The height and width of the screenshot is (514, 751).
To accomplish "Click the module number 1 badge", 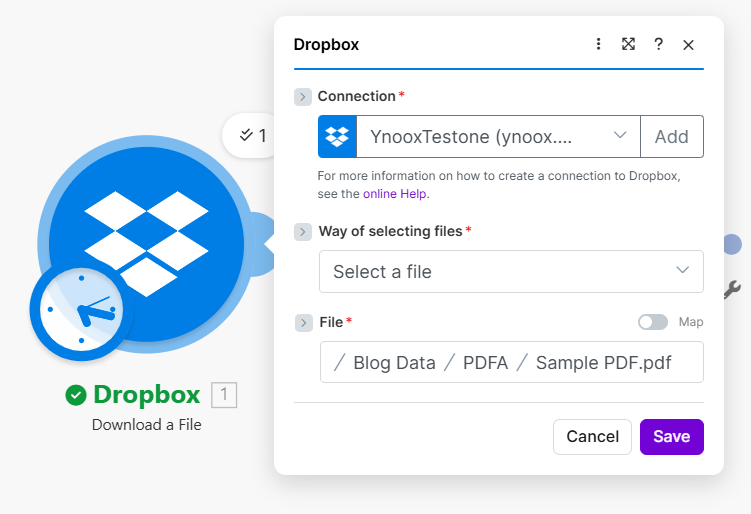I will [224, 395].
